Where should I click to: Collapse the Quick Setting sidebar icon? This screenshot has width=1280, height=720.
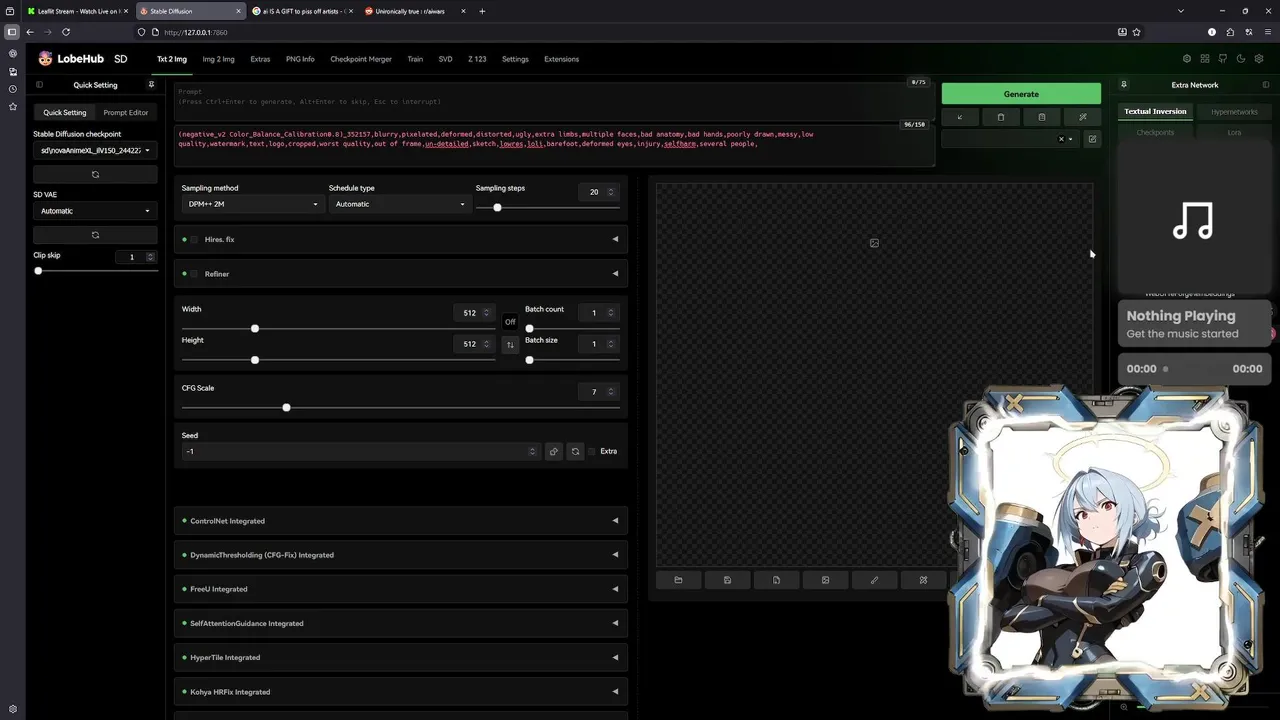click(x=39, y=85)
